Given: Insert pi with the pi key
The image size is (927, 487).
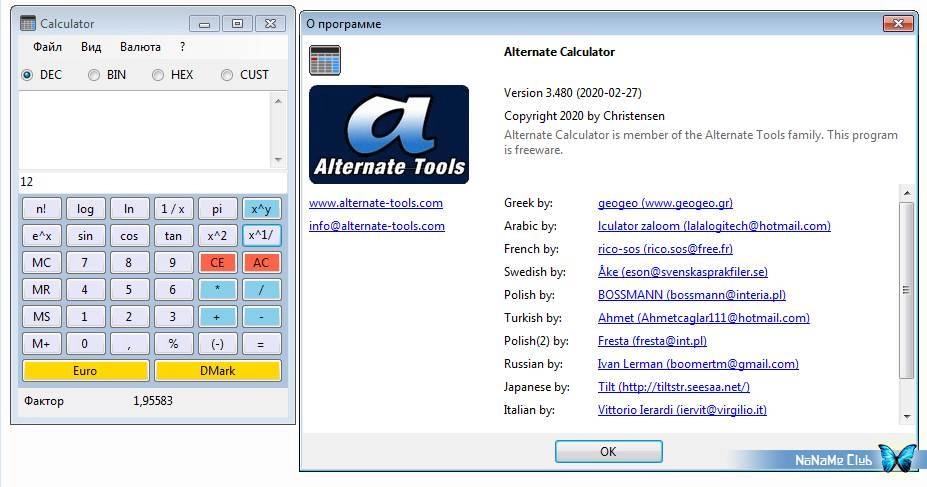Looking at the screenshot, I should 217,209.
